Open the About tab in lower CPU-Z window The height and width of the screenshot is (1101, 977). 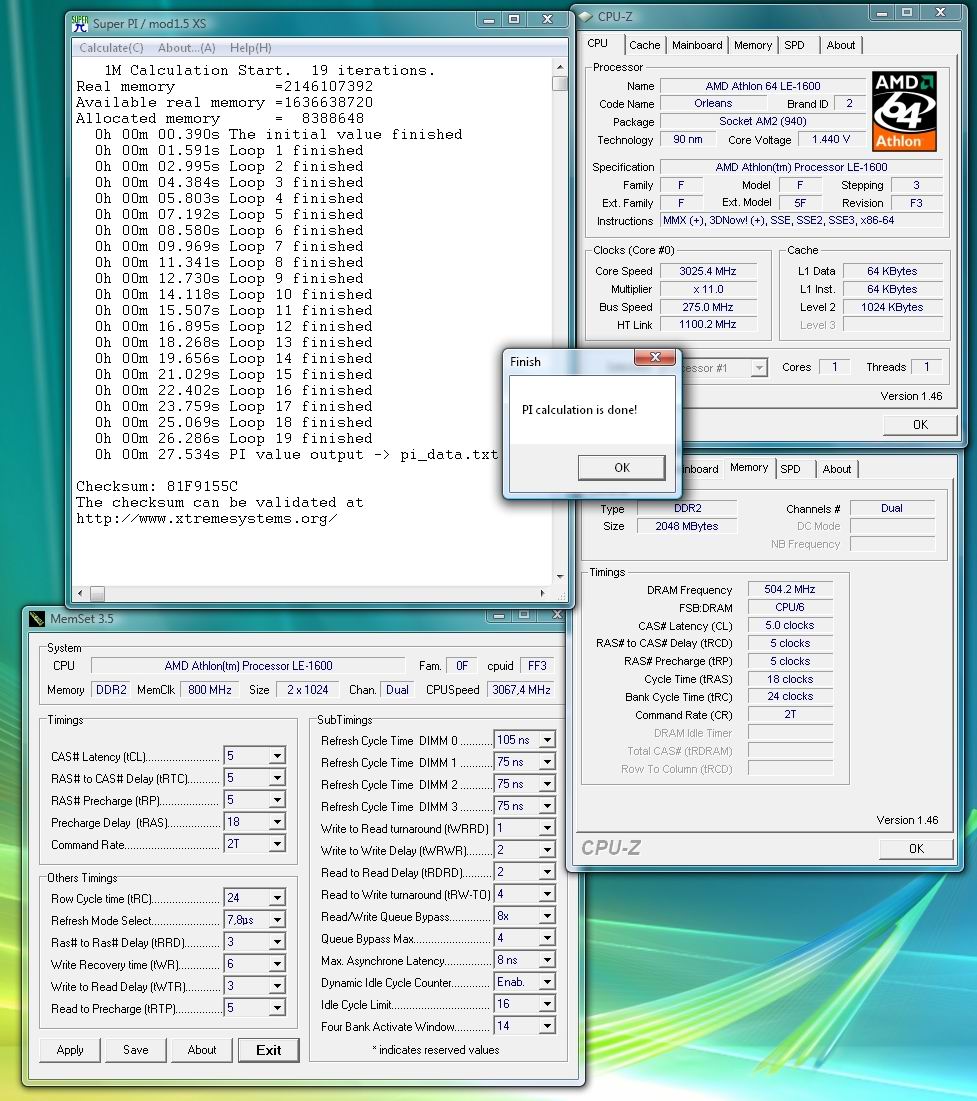tap(837, 469)
